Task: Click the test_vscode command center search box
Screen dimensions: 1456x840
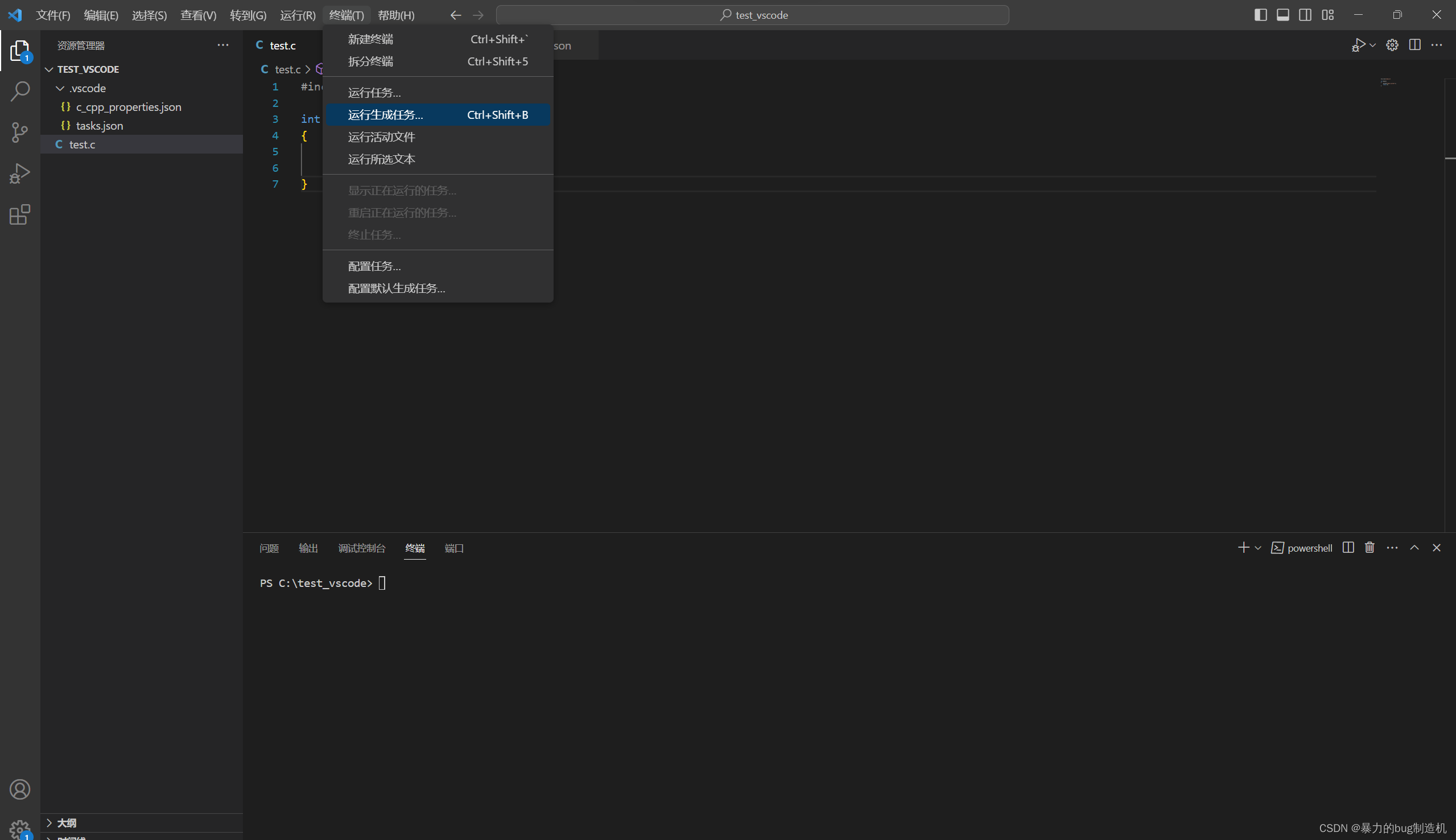Action: coord(753,15)
